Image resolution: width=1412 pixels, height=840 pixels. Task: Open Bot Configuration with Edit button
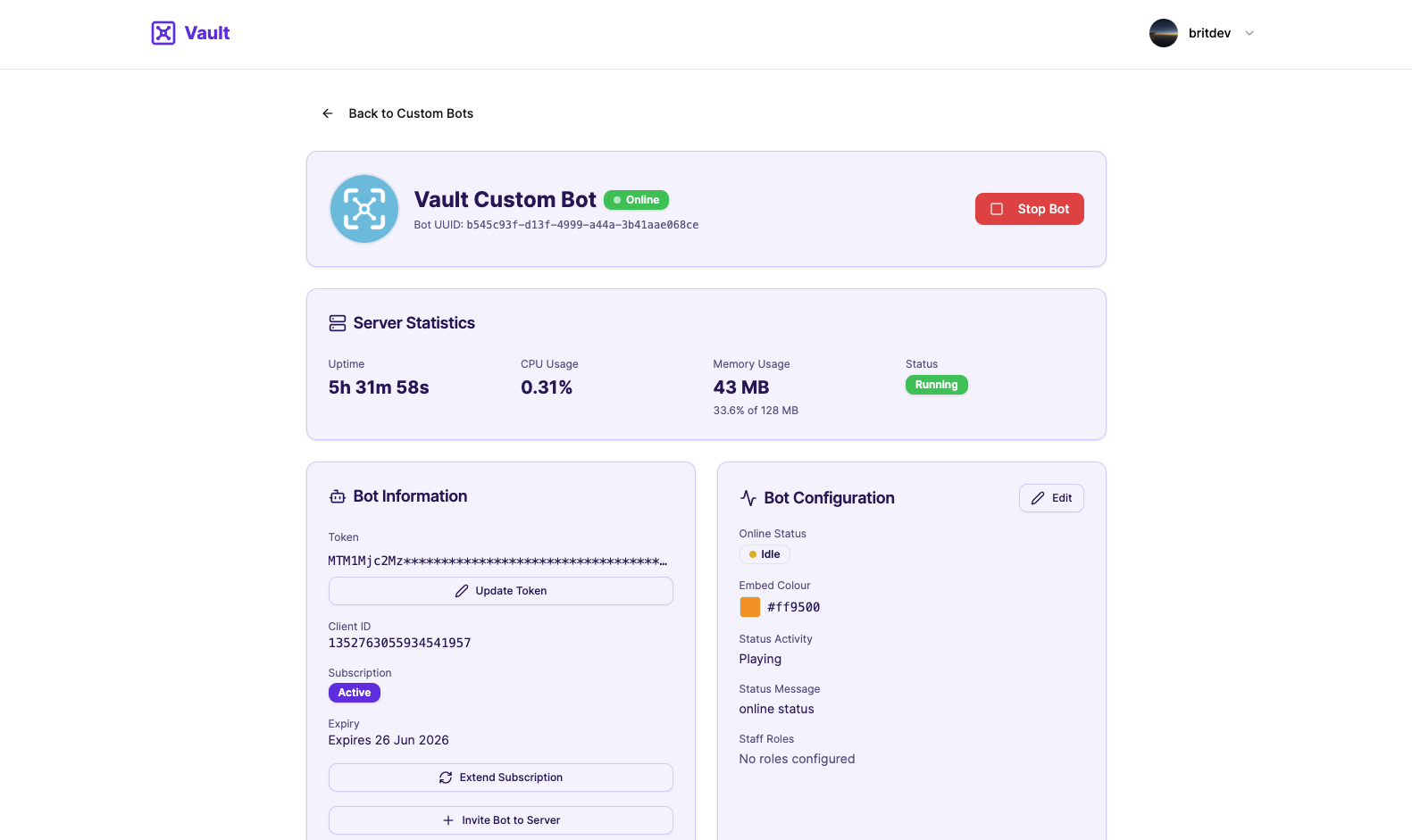coord(1051,498)
